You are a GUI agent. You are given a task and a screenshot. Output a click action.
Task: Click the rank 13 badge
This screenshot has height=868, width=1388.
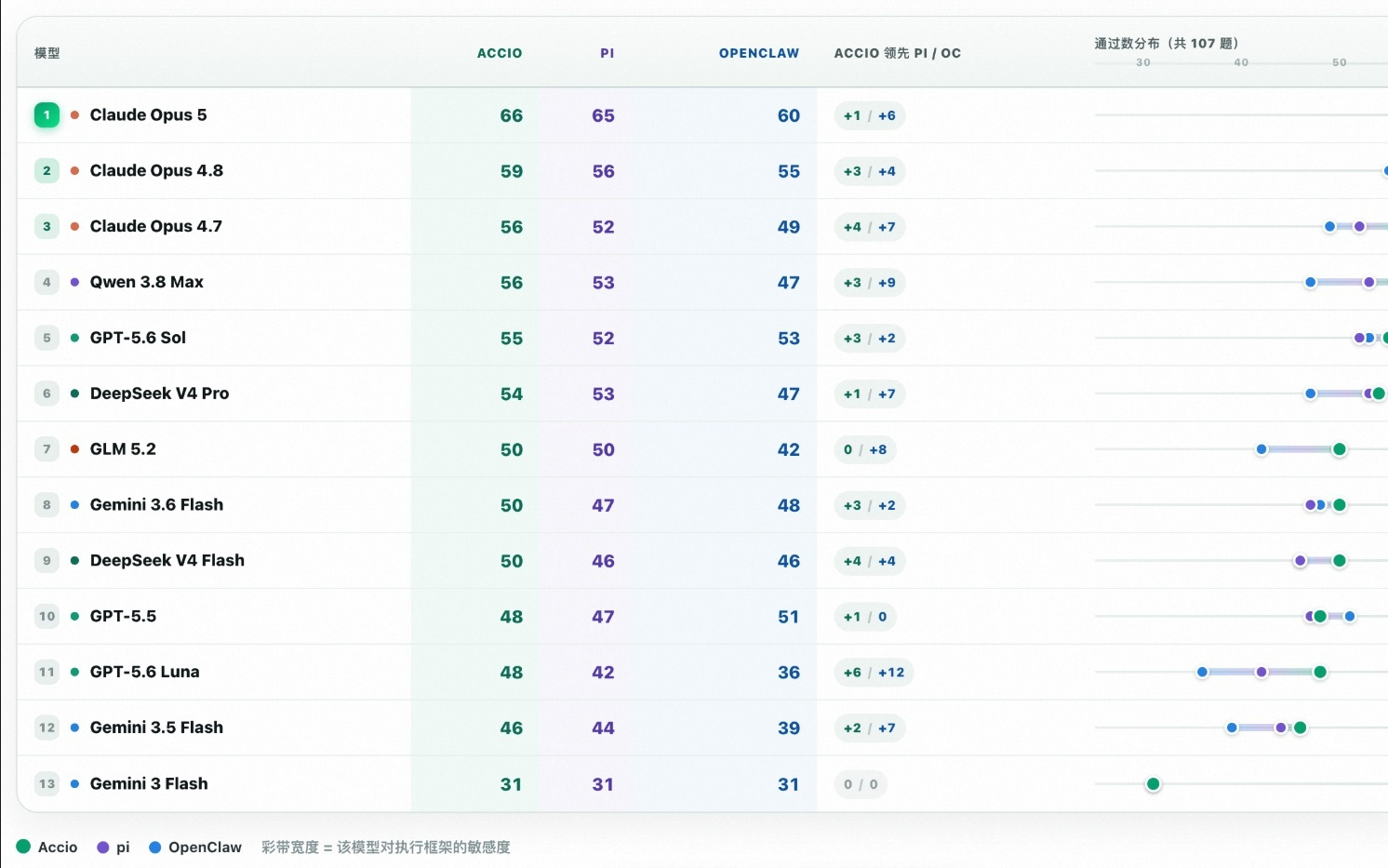[x=47, y=784]
